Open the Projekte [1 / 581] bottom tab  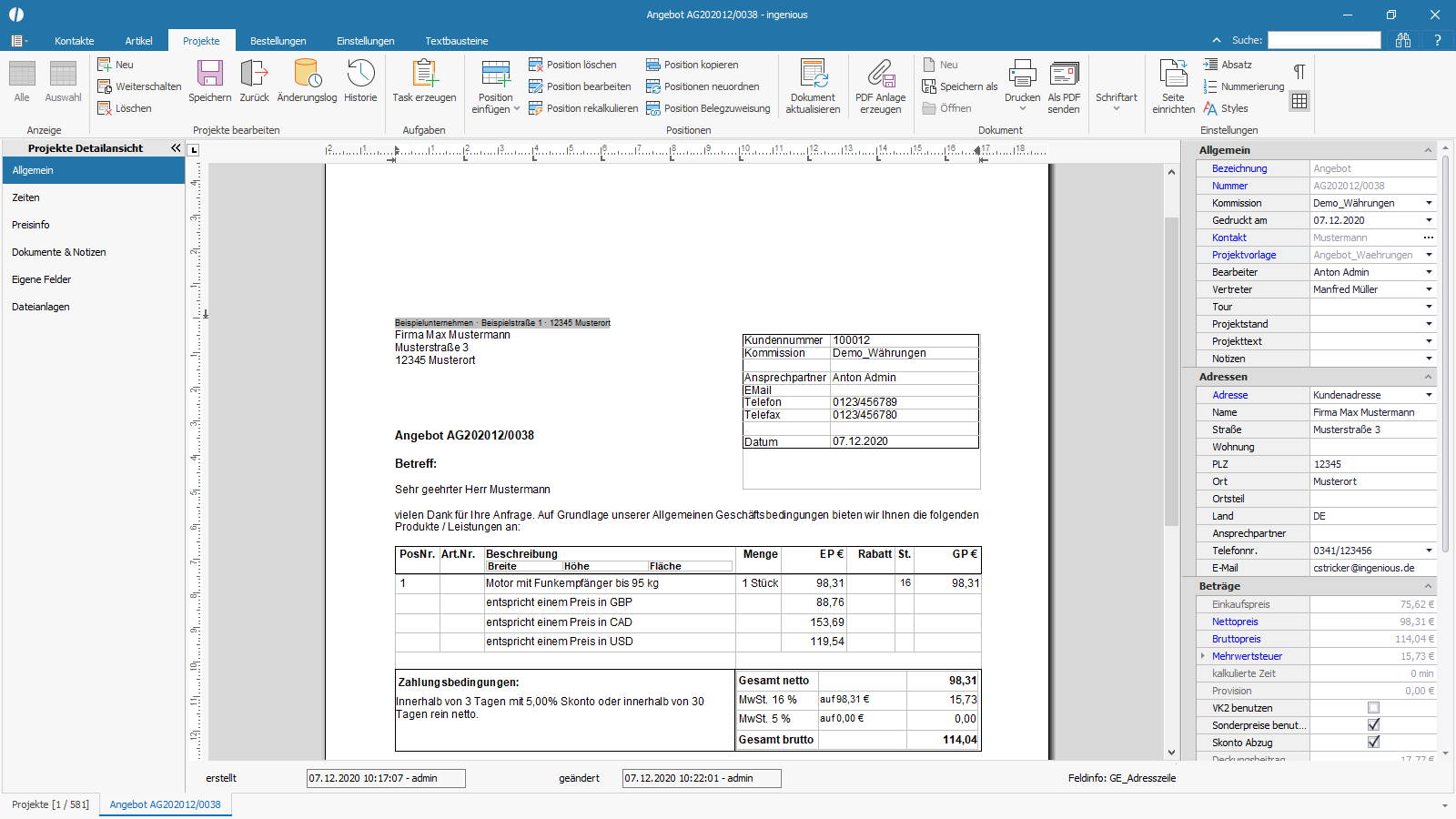(51, 804)
